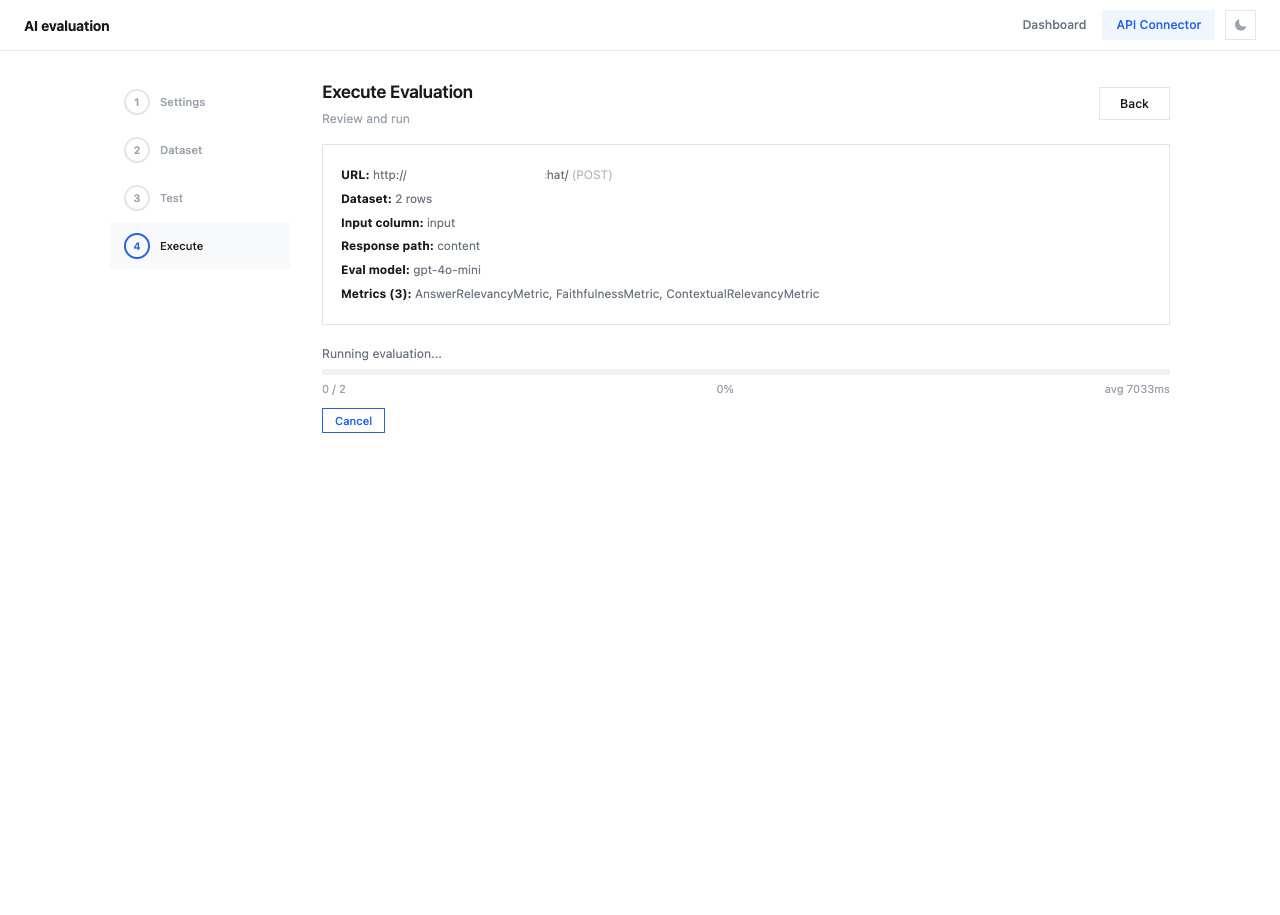Click the step 2 circle icon
The height and width of the screenshot is (915, 1280).
coord(137,150)
